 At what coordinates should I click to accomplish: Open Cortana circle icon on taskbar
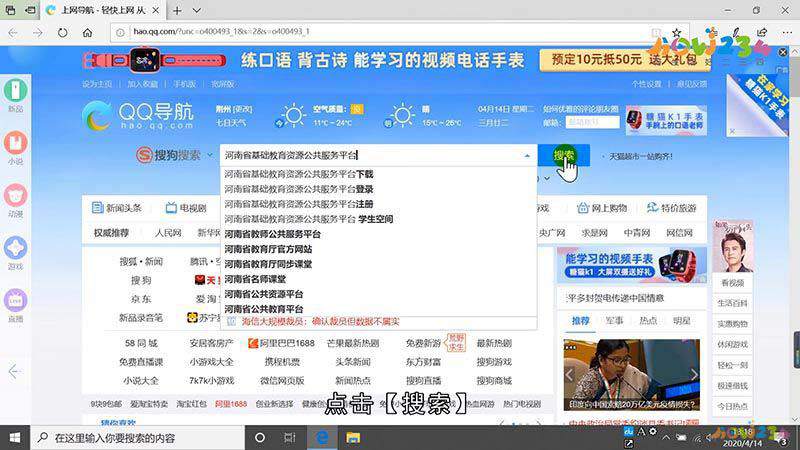[260, 438]
